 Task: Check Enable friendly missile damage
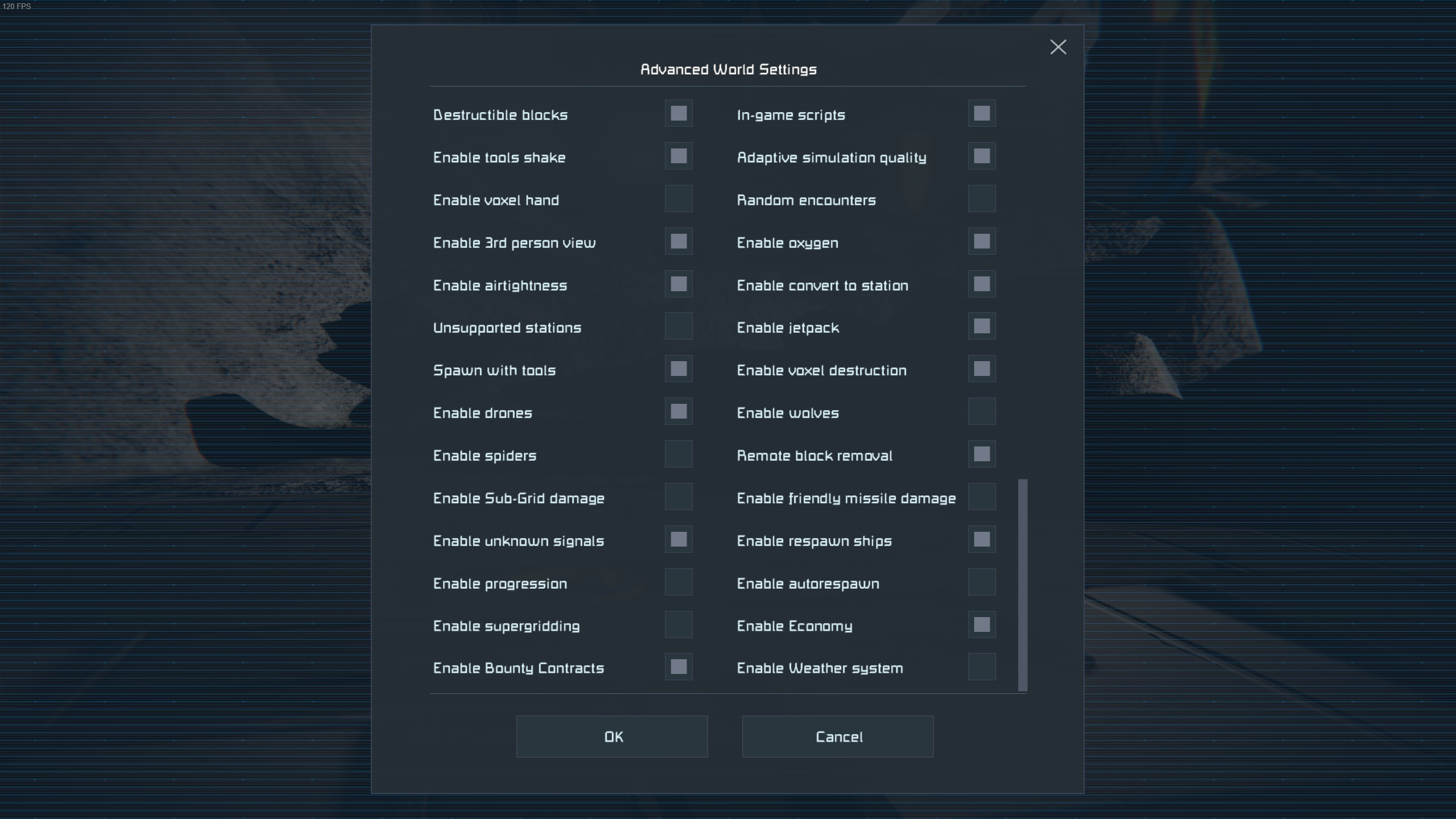coord(982,497)
